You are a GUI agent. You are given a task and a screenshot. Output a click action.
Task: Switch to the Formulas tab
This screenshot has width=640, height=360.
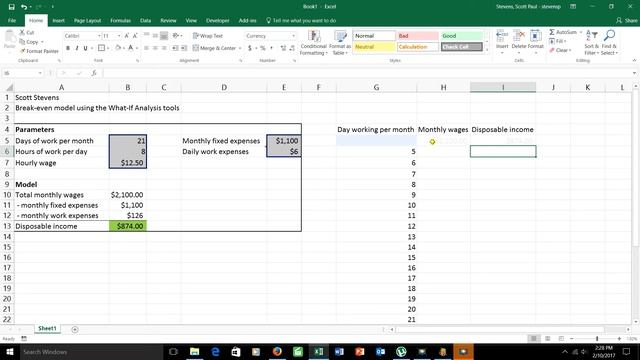120,20
